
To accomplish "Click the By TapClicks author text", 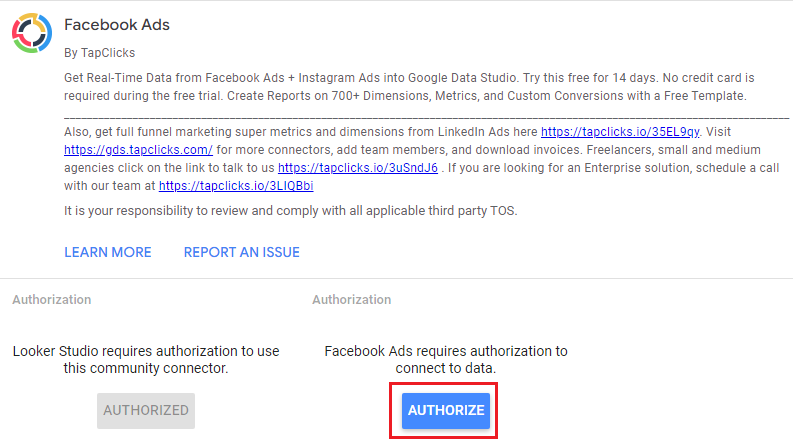I will [x=100, y=53].
